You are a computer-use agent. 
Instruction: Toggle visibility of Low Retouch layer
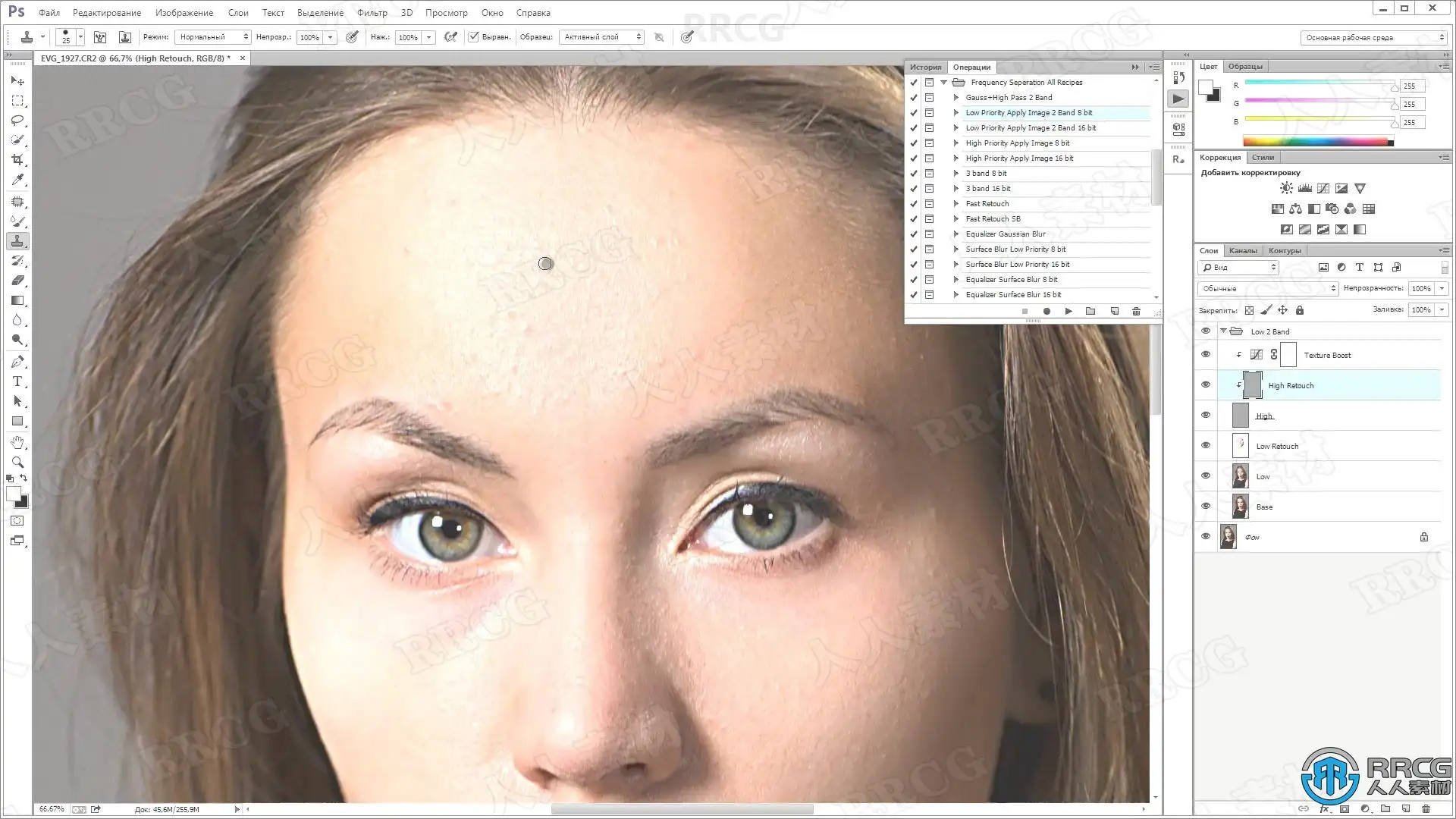pyautogui.click(x=1206, y=446)
